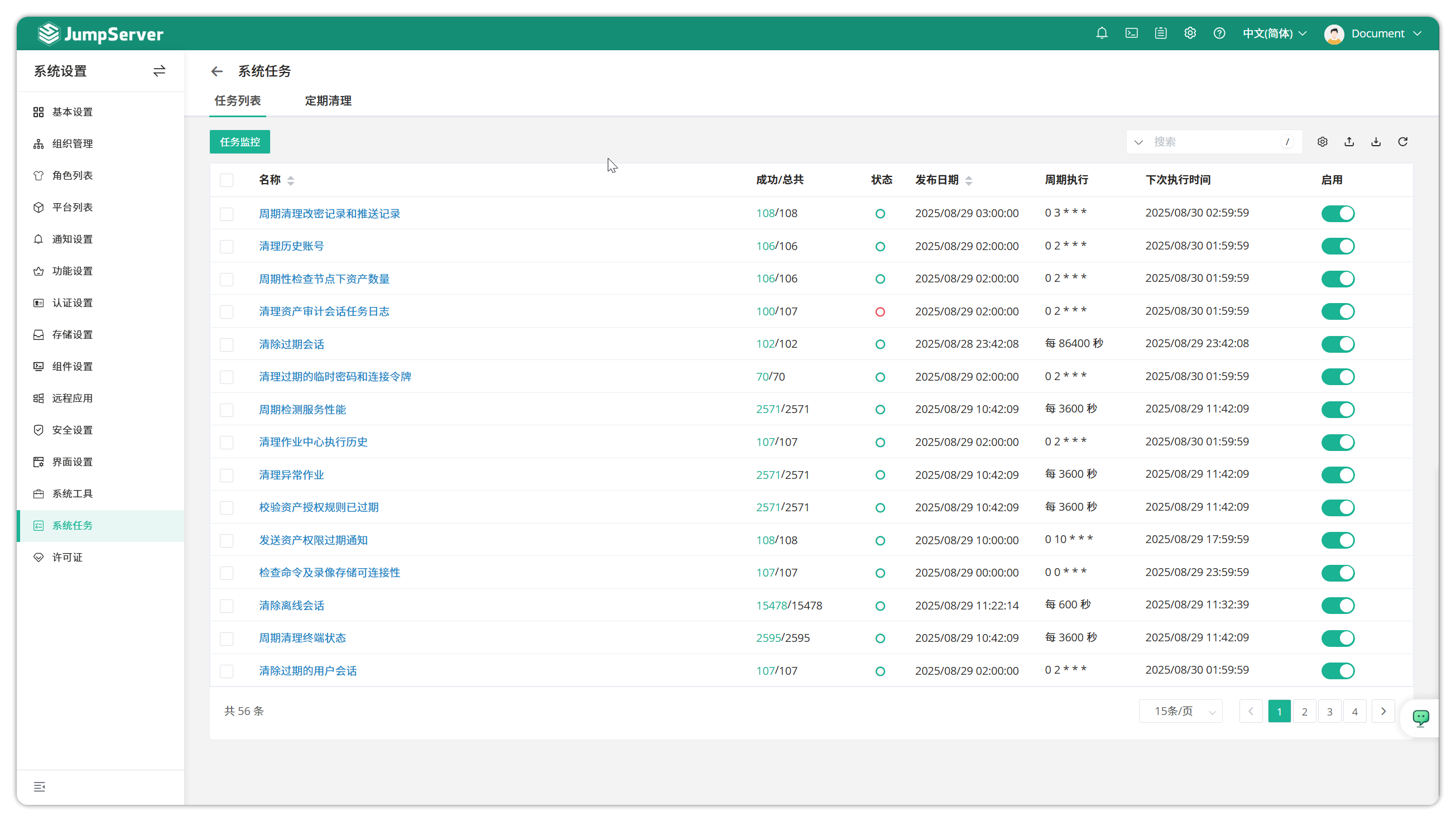Open 安全设置 in sidebar
Screen dimensions: 1456x816
coord(100,430)
